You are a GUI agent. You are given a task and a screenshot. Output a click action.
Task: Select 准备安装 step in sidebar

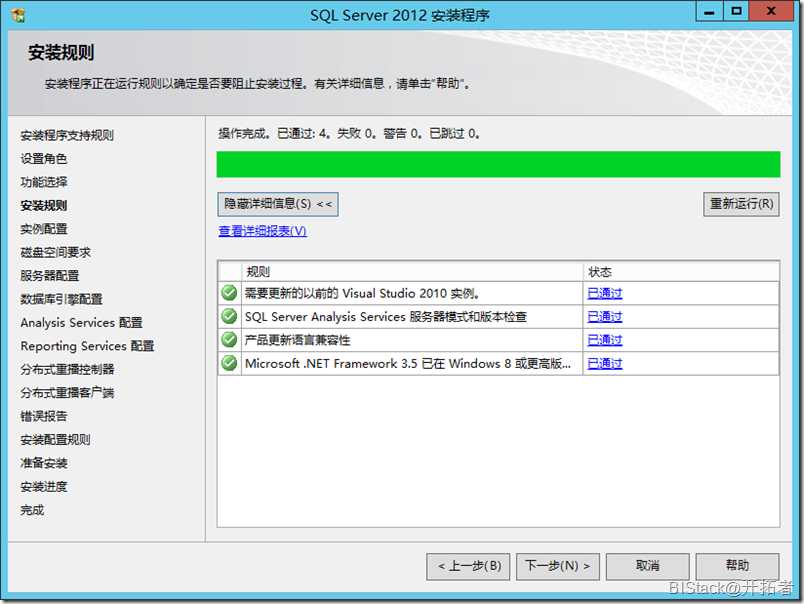tap(44, 463)
